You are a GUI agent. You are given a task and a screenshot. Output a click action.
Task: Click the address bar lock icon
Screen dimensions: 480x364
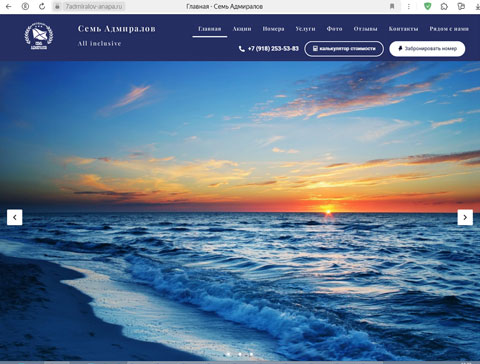57,6
